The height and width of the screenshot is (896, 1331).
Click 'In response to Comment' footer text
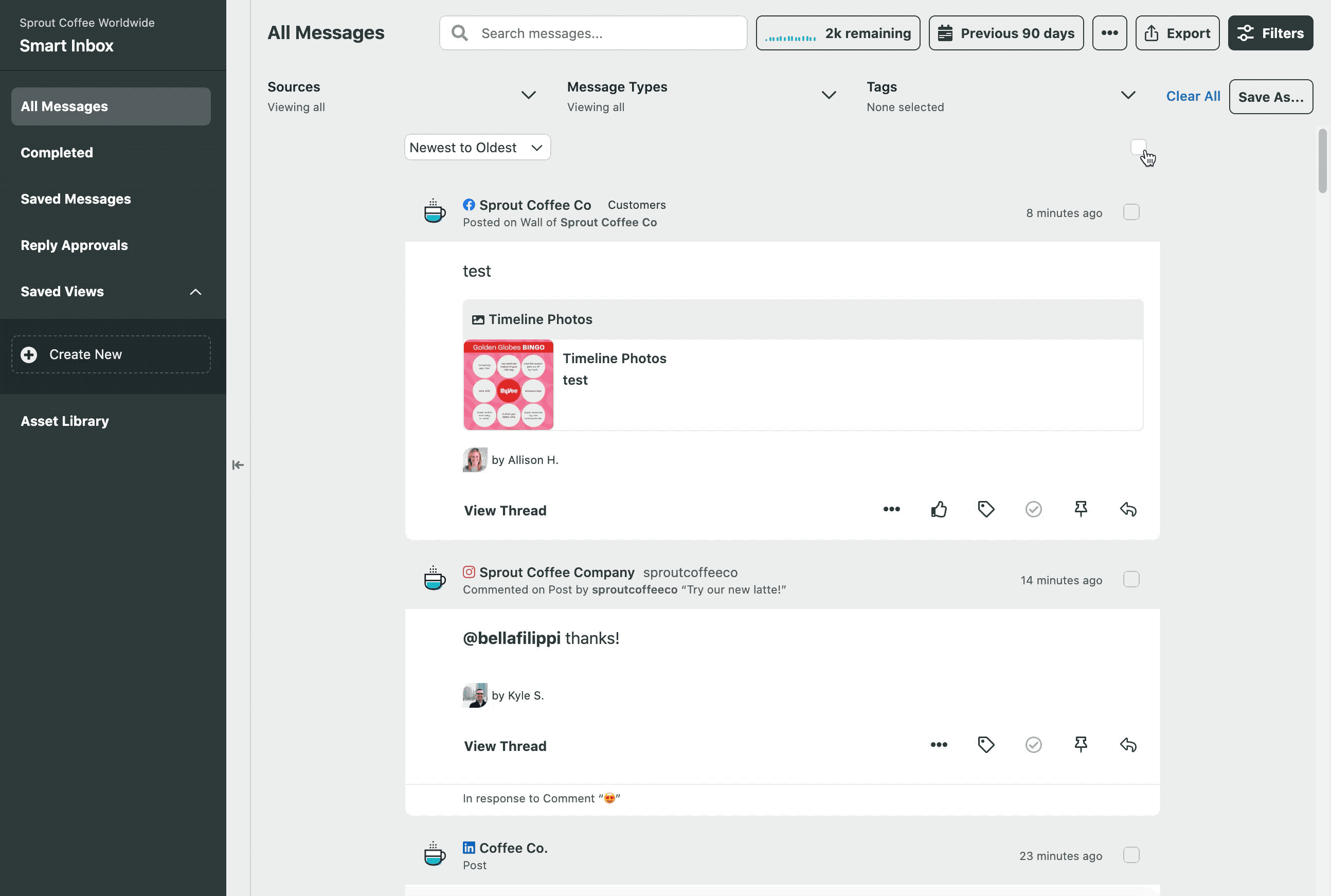[541, 798]
